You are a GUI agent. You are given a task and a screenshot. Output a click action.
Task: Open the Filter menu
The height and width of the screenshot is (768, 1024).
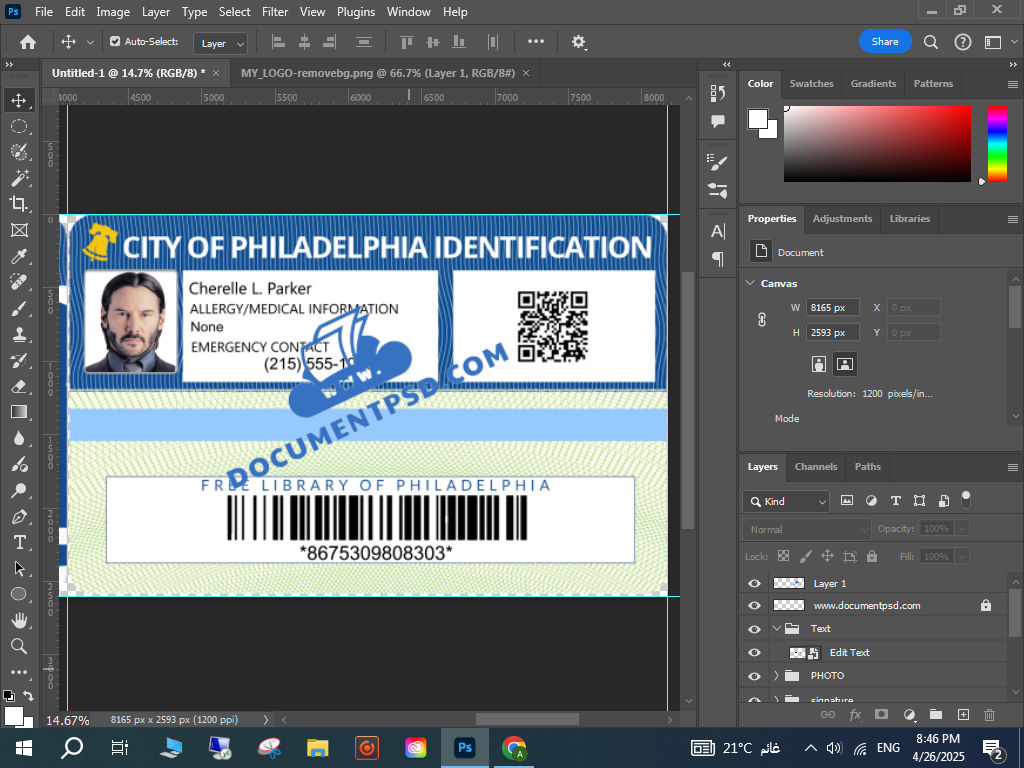click(275, 12)
